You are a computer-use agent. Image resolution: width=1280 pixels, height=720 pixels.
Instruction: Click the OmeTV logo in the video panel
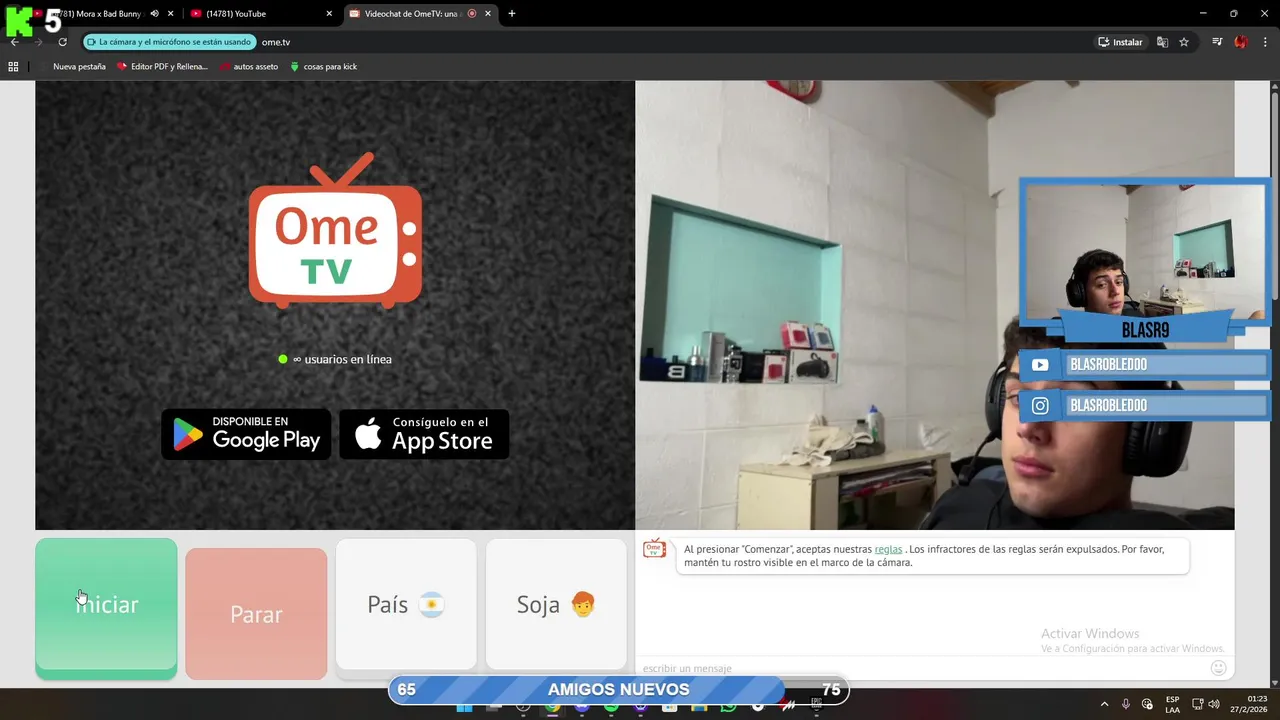(x=335, y=230)
